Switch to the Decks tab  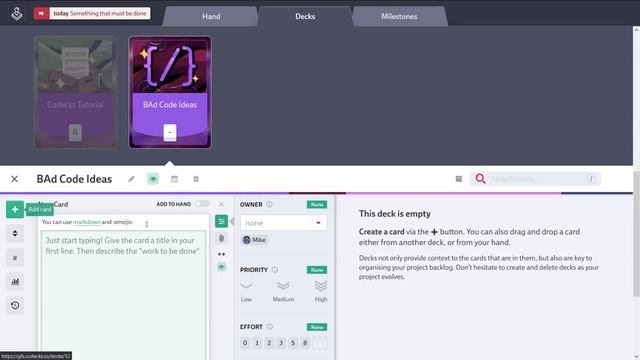click(x=305, y=16)
